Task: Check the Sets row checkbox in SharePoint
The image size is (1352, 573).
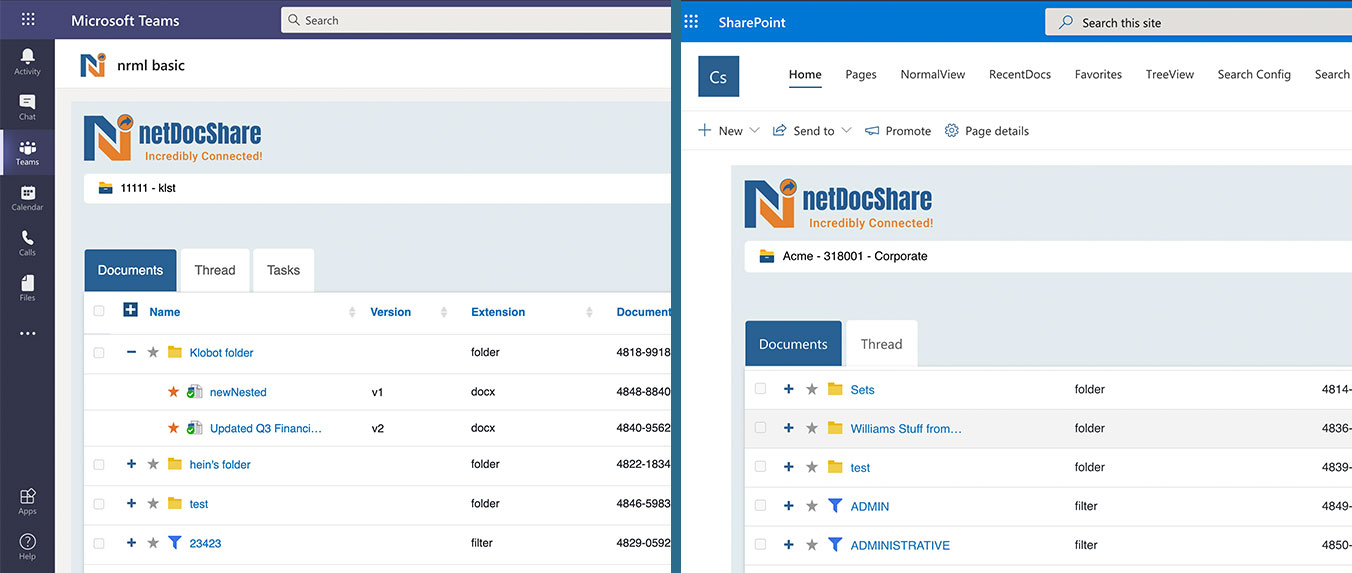Action: 760,389
